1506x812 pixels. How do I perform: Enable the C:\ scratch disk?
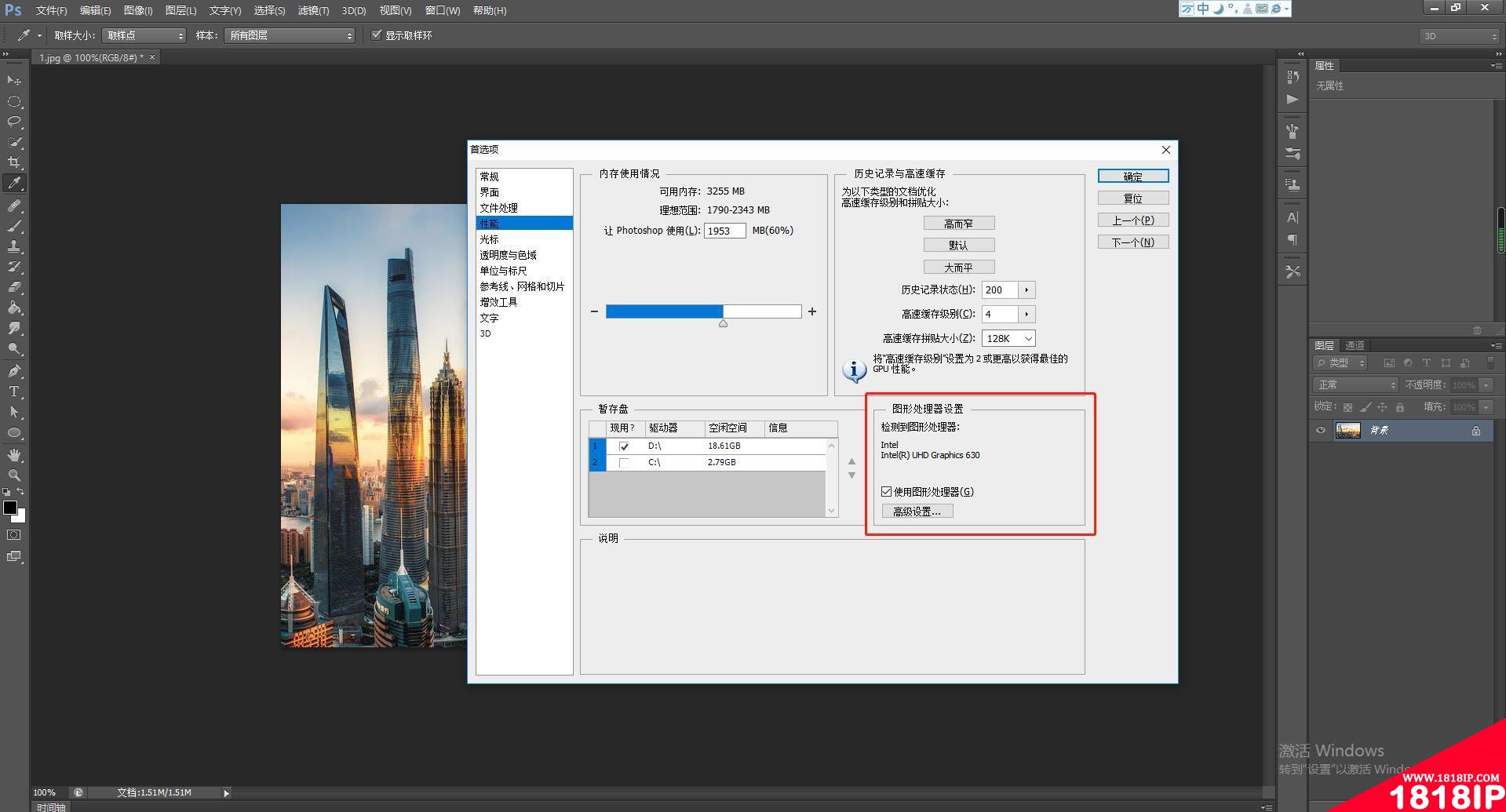624,463
